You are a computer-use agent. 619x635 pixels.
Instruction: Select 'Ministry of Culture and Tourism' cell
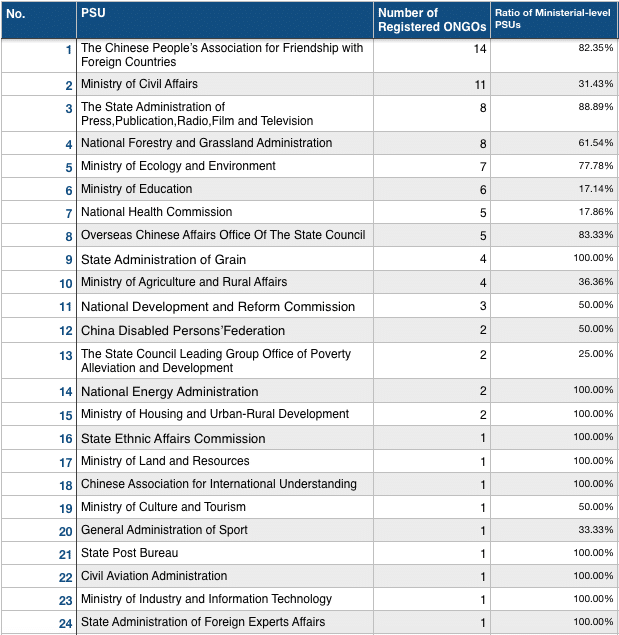point(225,507)
